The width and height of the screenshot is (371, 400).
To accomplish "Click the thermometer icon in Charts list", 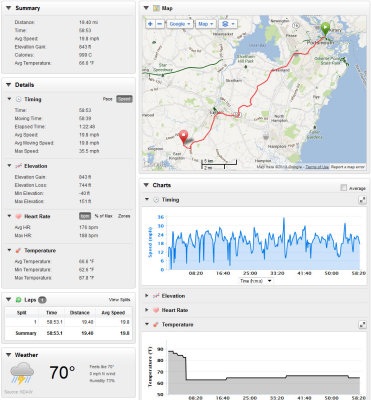I will (156, 324).
